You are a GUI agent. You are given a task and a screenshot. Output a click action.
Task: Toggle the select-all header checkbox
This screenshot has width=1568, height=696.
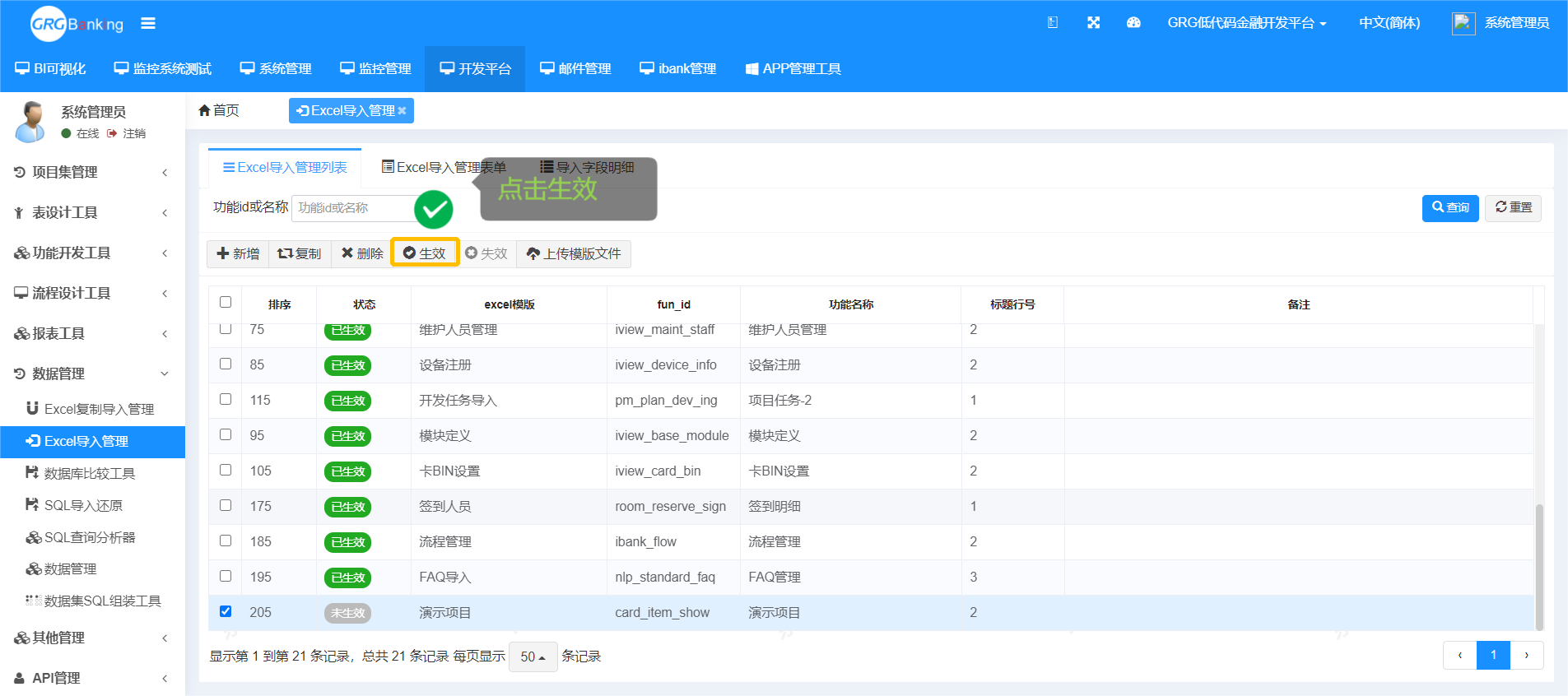point(226,302)
